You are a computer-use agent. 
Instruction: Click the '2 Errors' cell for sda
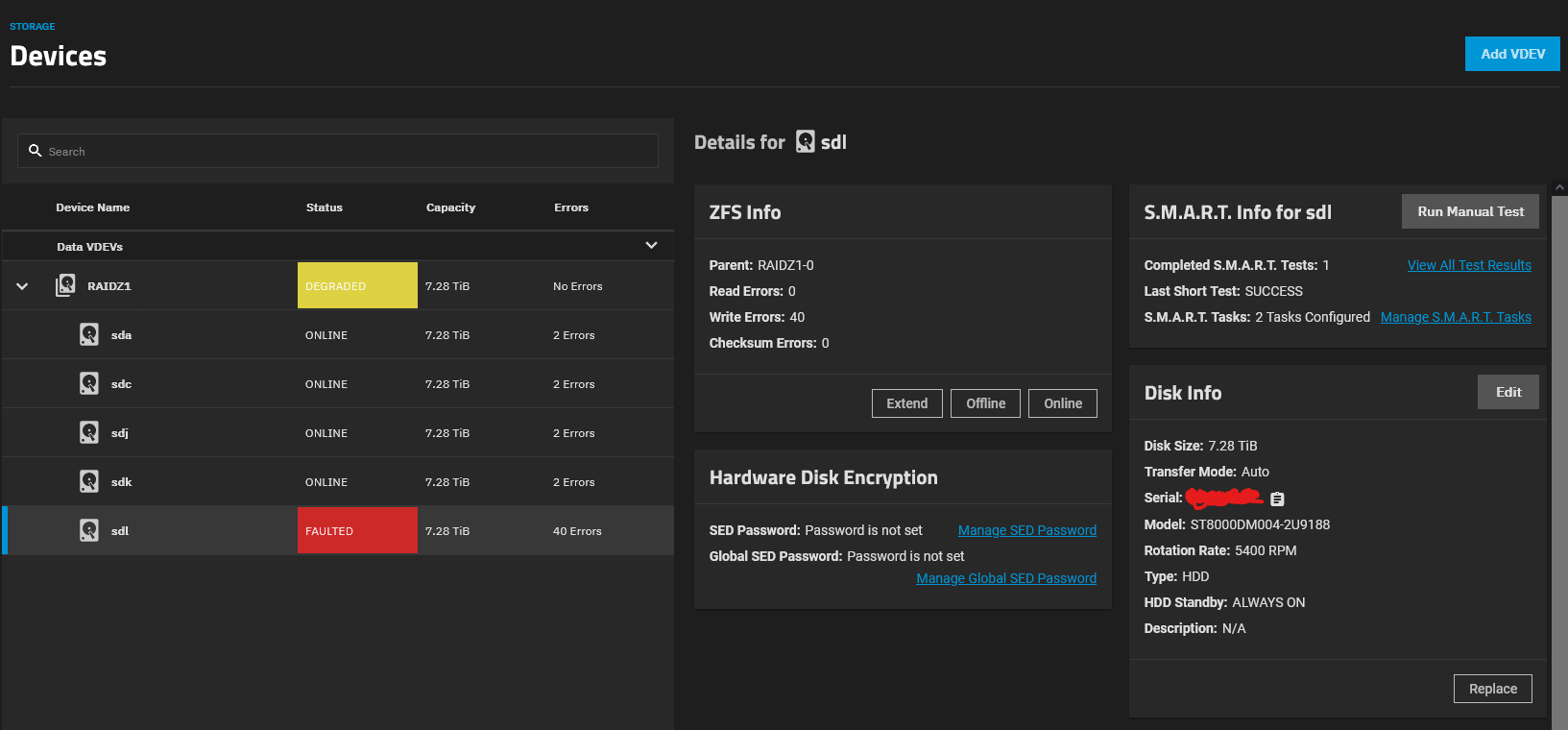[x=574, y=335]
